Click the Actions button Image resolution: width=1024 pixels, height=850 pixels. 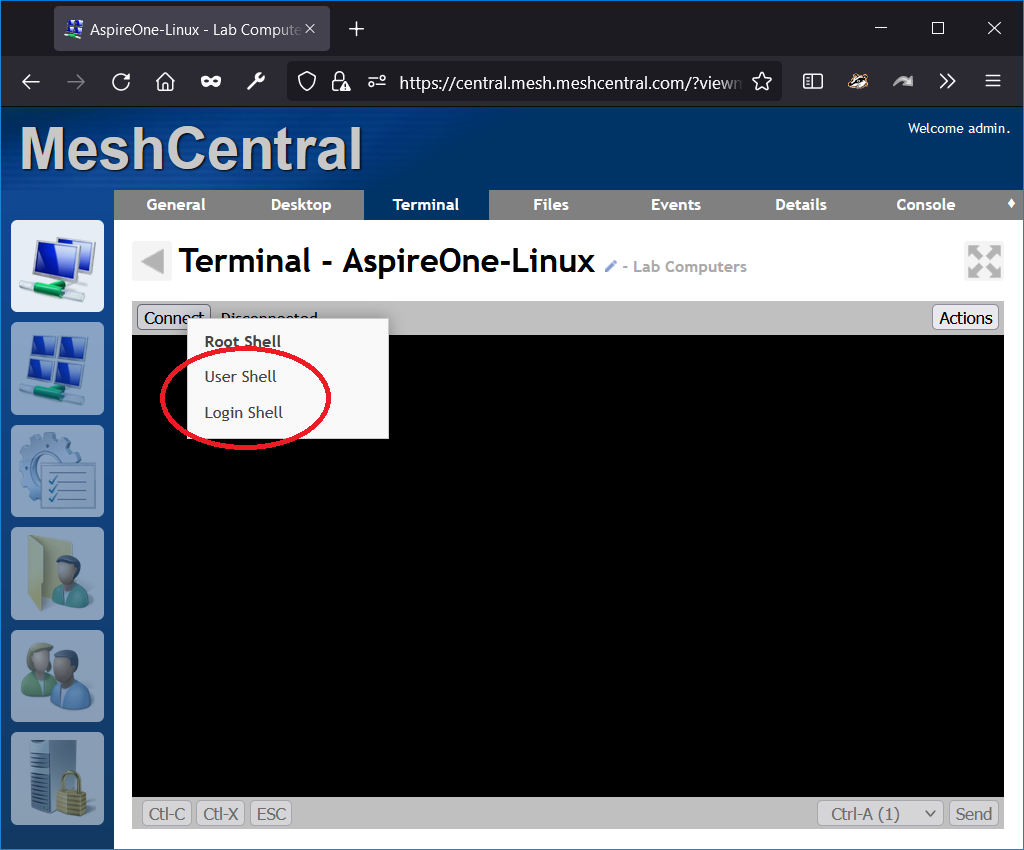[x=965, y=317]
